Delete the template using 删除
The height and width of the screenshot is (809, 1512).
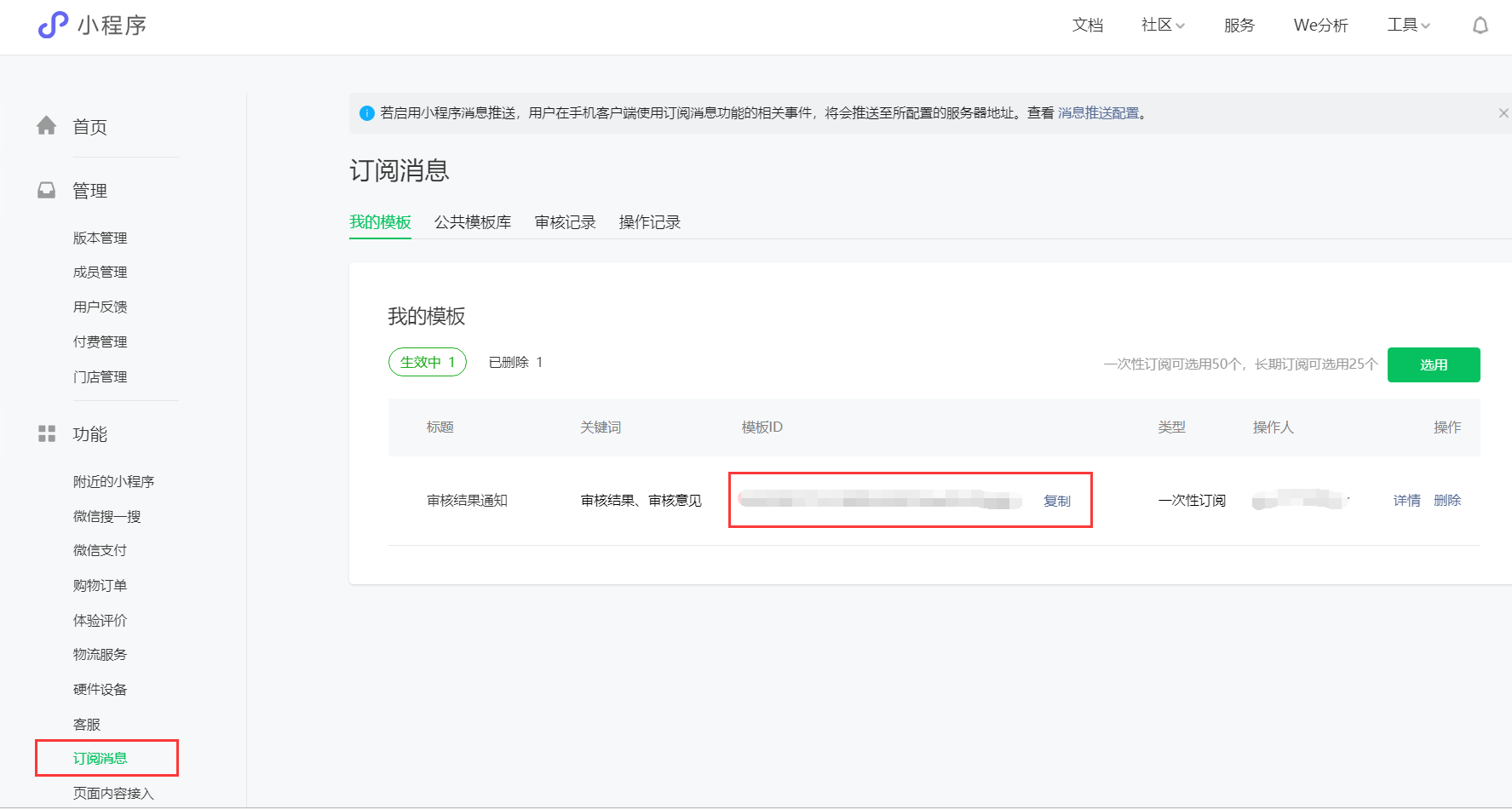(x=1447, y=501)
